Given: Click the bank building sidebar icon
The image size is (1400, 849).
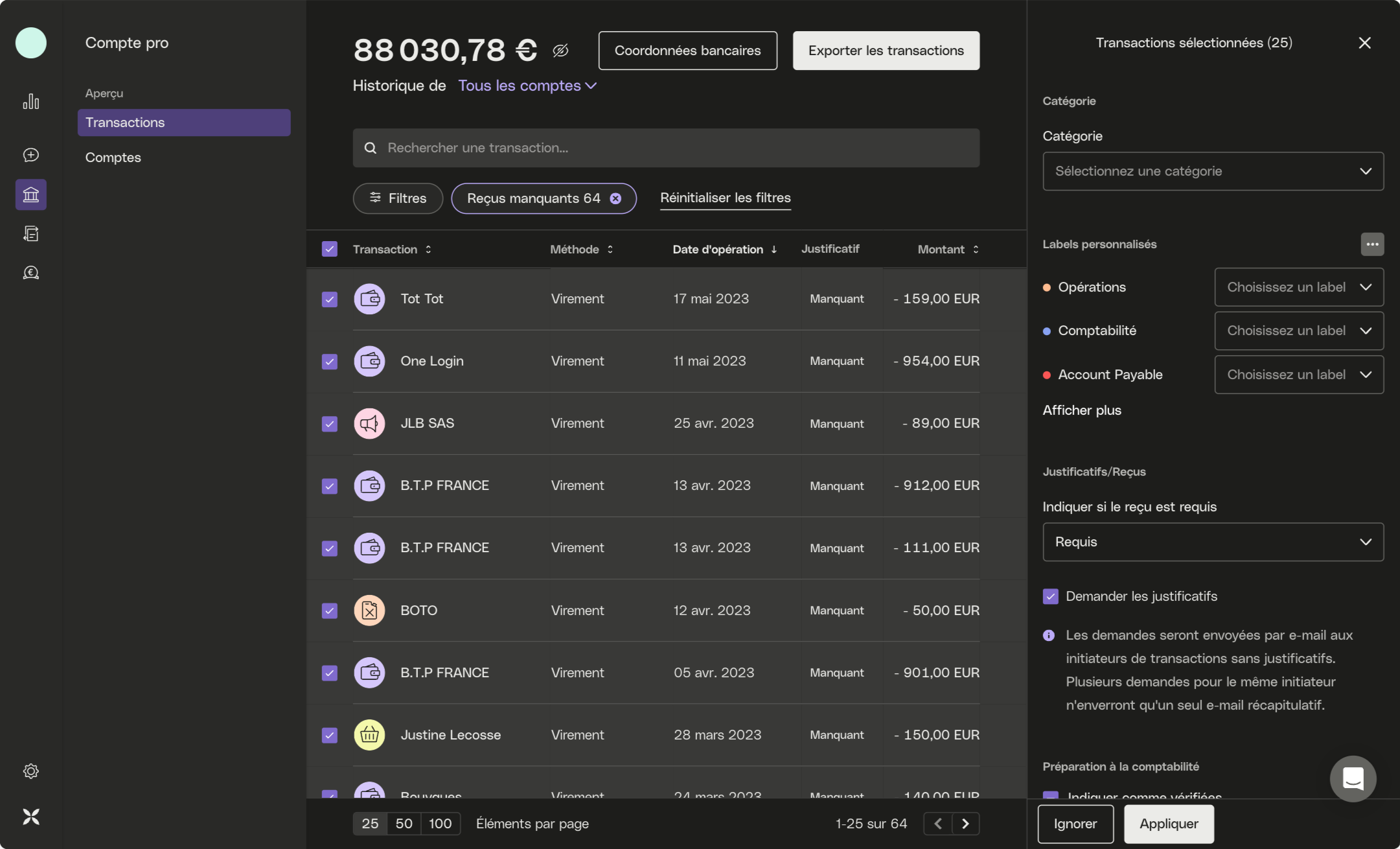Looking at the screenshot, I should point(30,194).
